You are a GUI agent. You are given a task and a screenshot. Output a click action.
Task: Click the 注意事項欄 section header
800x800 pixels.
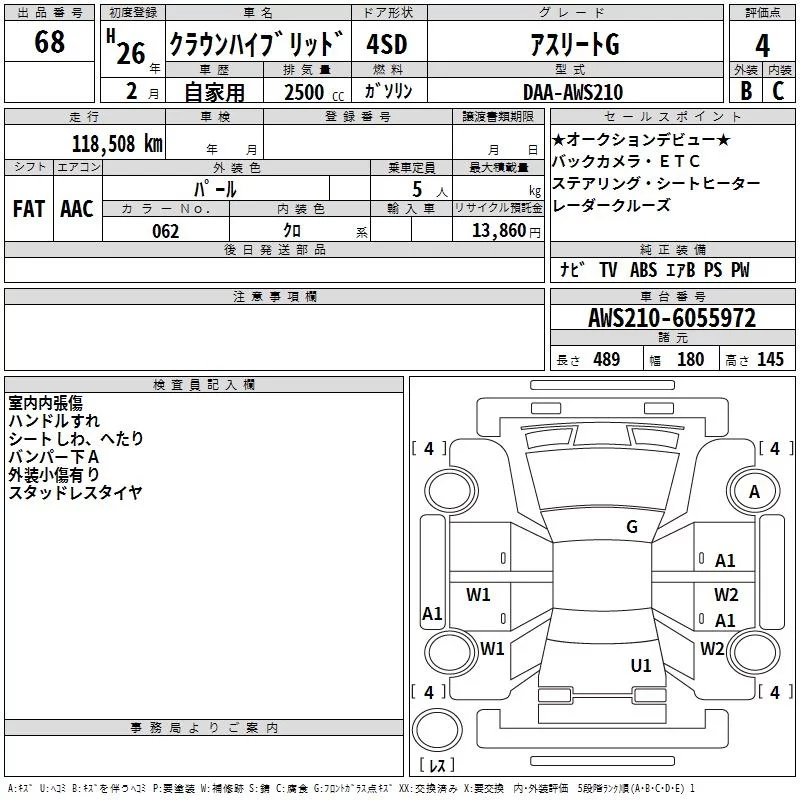(274, 296)
